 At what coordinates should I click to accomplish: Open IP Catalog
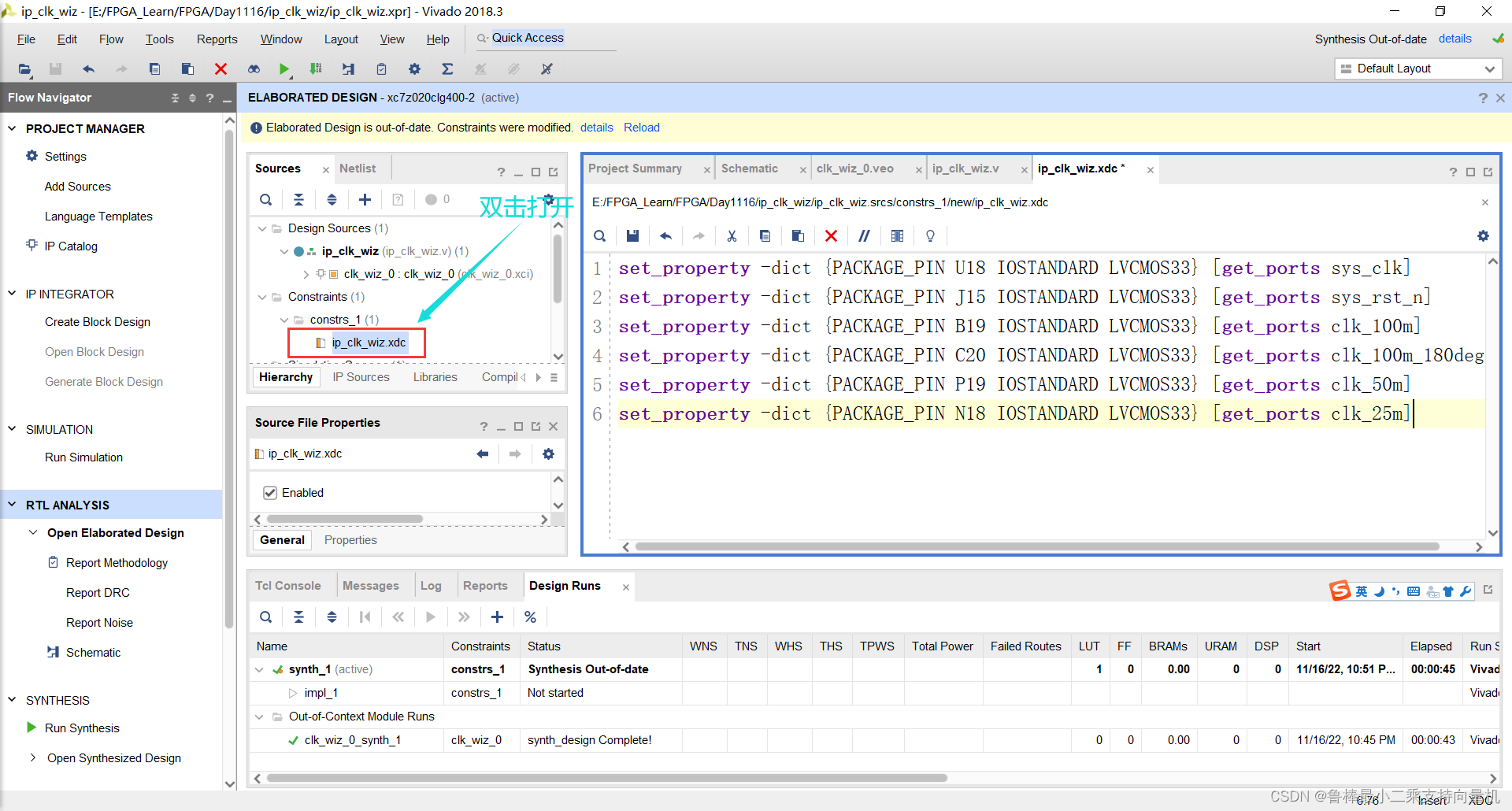coord(71,246)
